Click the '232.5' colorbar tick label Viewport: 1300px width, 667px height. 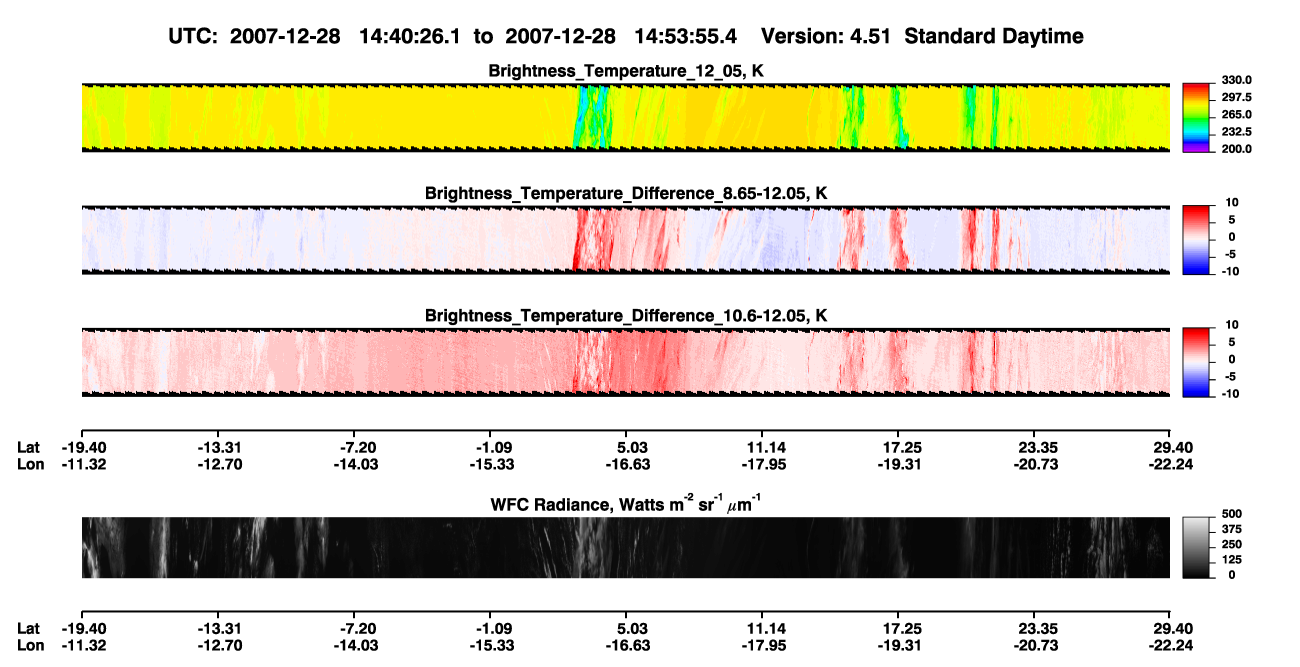[1234, 132]
